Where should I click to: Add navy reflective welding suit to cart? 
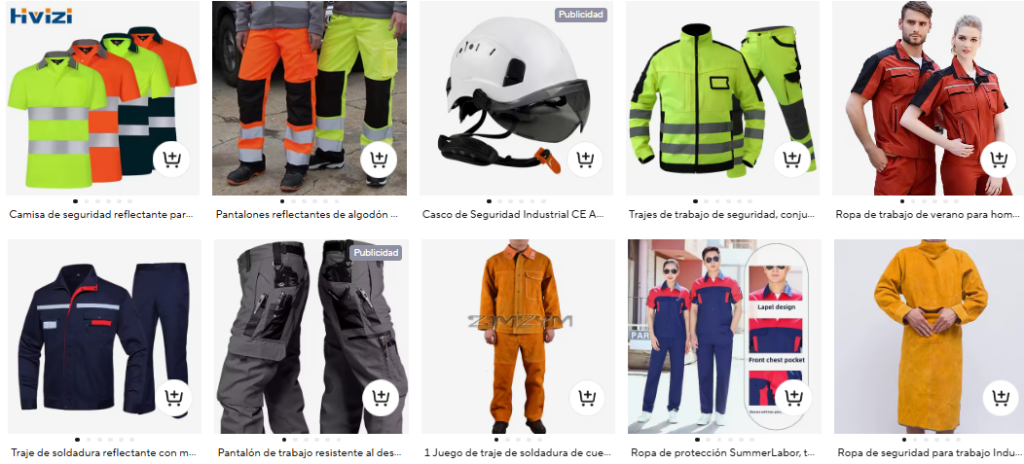[x=174, y=398]
